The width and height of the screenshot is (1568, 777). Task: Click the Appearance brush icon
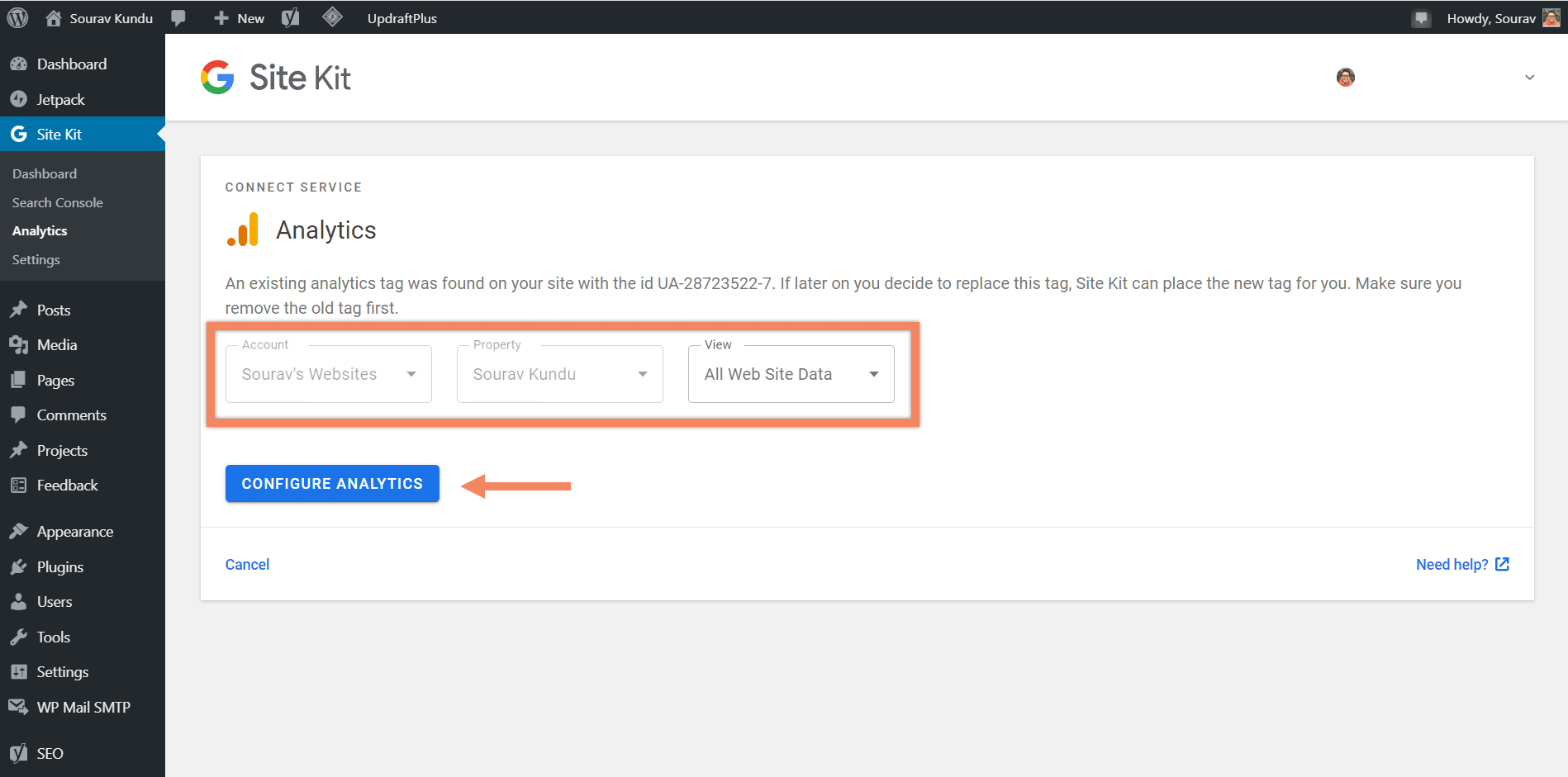click(x=18, y=532)
